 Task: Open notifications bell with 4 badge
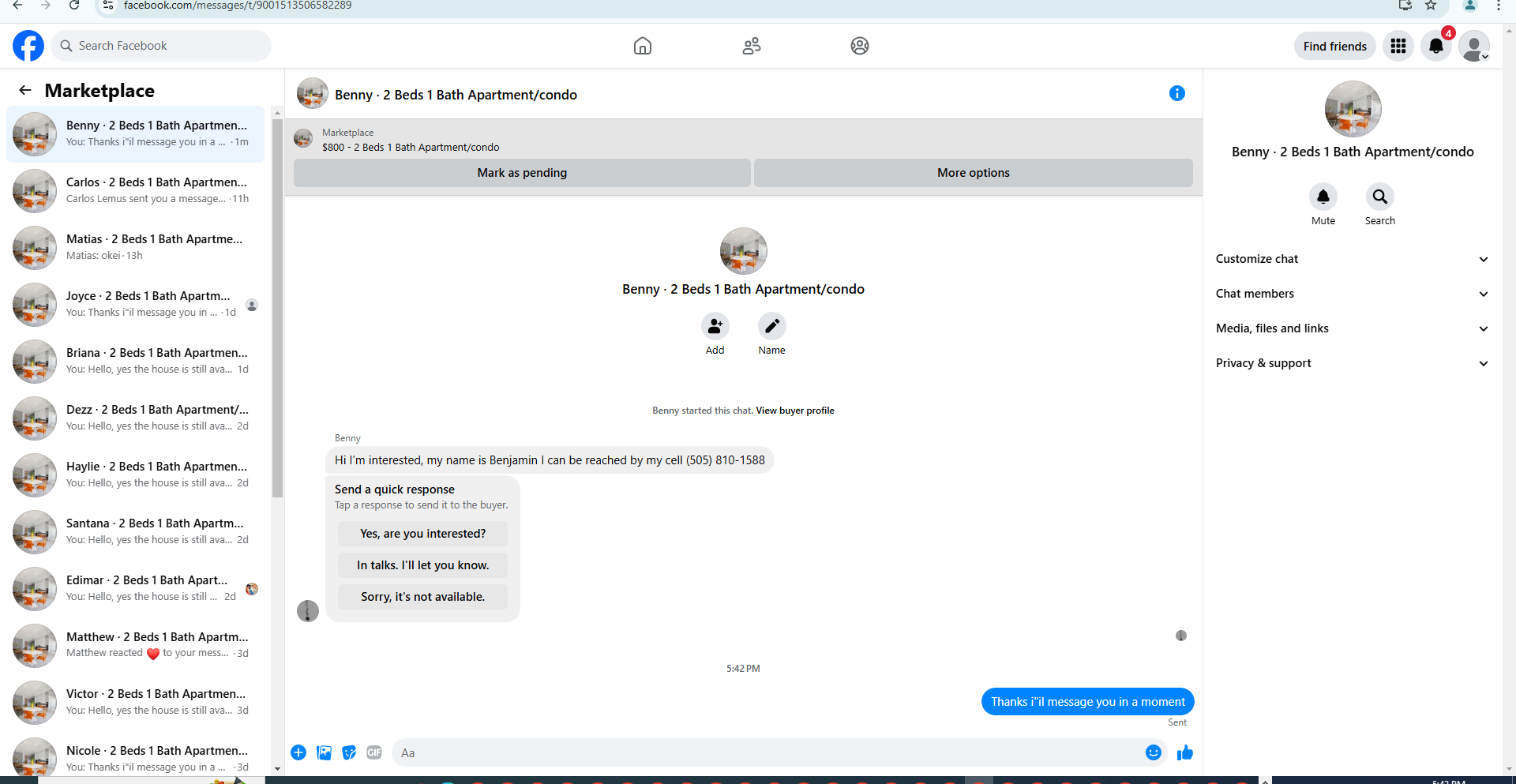point(1436,46)
